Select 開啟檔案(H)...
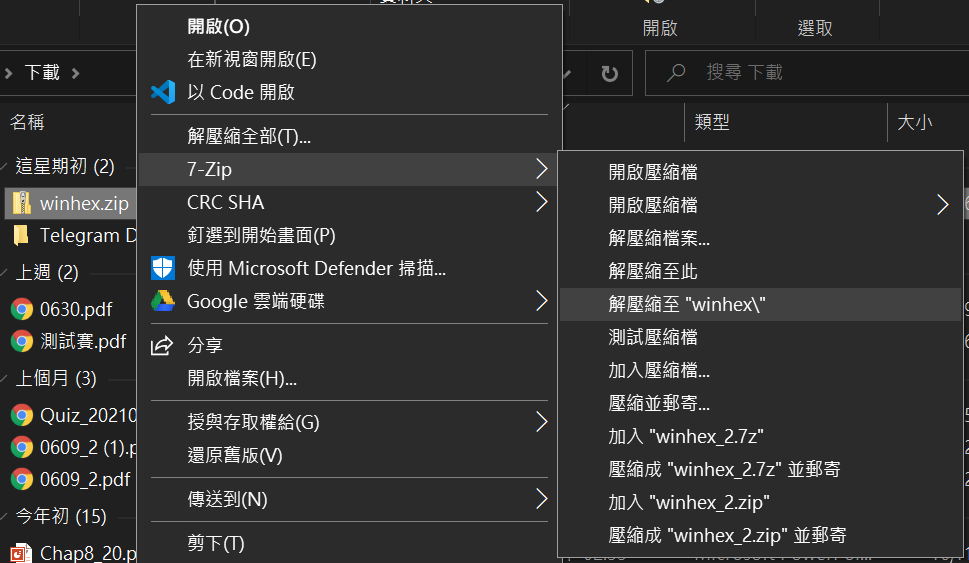This screenshot has width=969, height=563. click(349, 378)
